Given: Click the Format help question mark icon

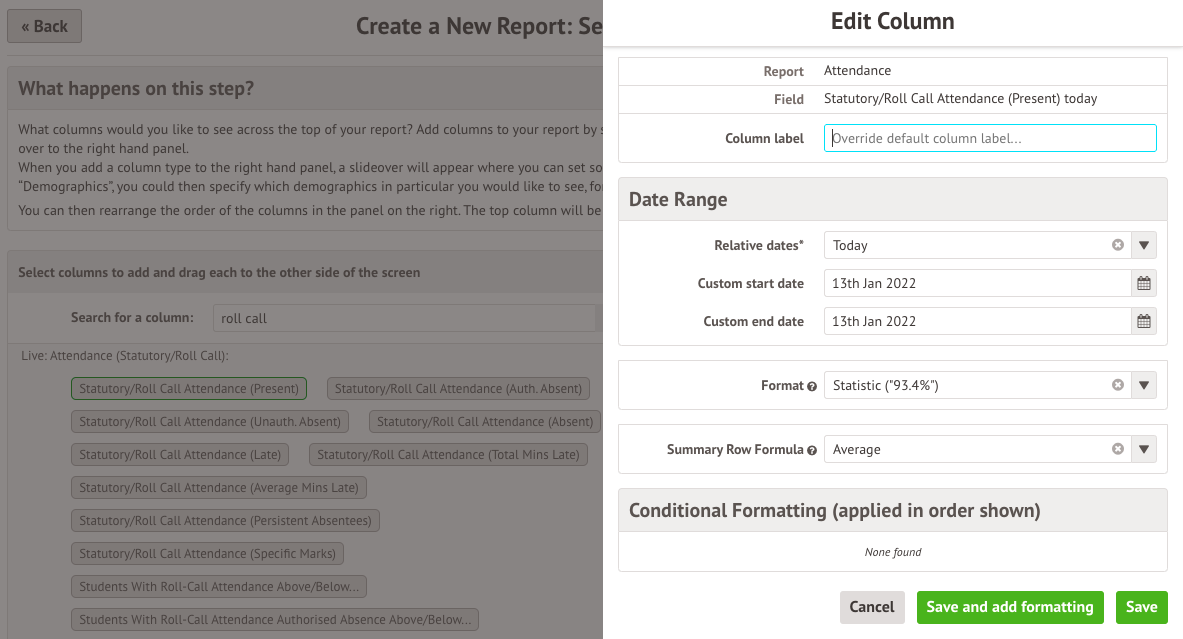Looking at the screenshot, I should point(812,387).
